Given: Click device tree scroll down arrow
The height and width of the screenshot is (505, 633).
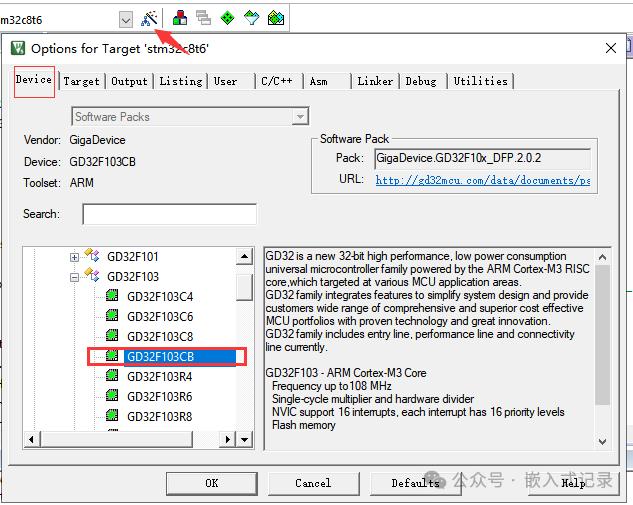Looking at the screenshot, I should [x=244, y=439].
